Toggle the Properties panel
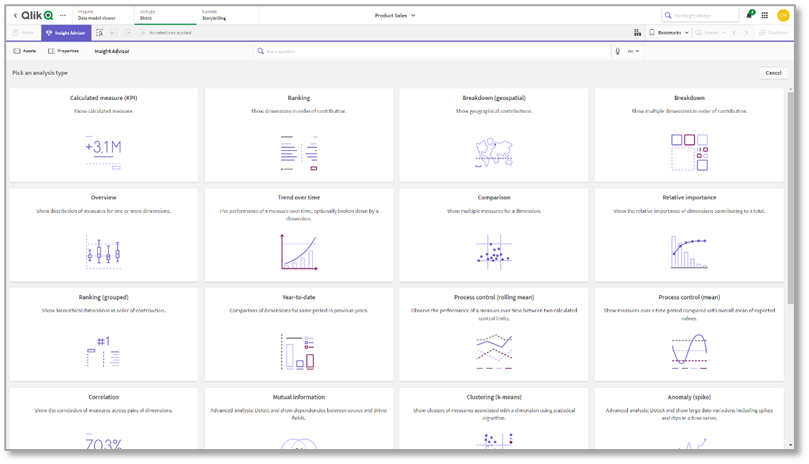The image size is (809, 464). pyautogui.click(x=63, y=51)
